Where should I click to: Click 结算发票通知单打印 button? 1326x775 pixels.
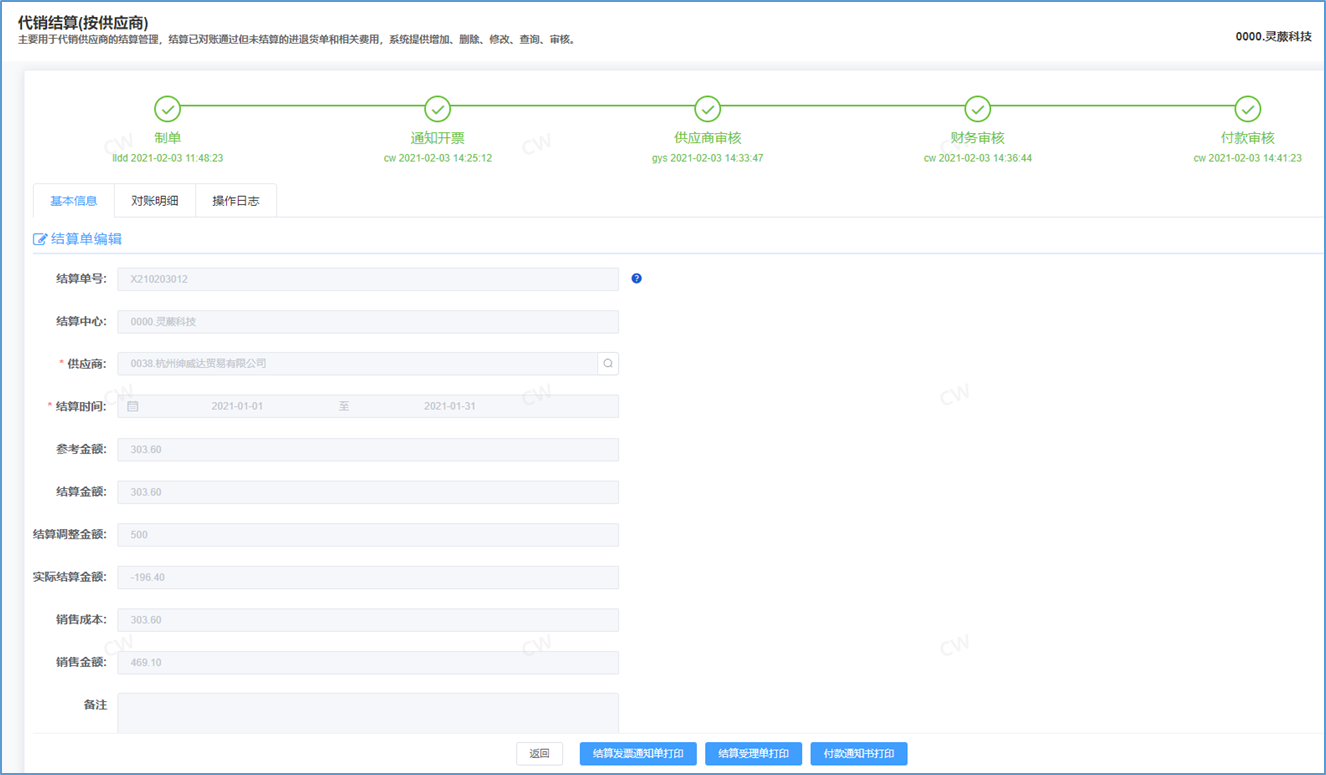[638, 754]
